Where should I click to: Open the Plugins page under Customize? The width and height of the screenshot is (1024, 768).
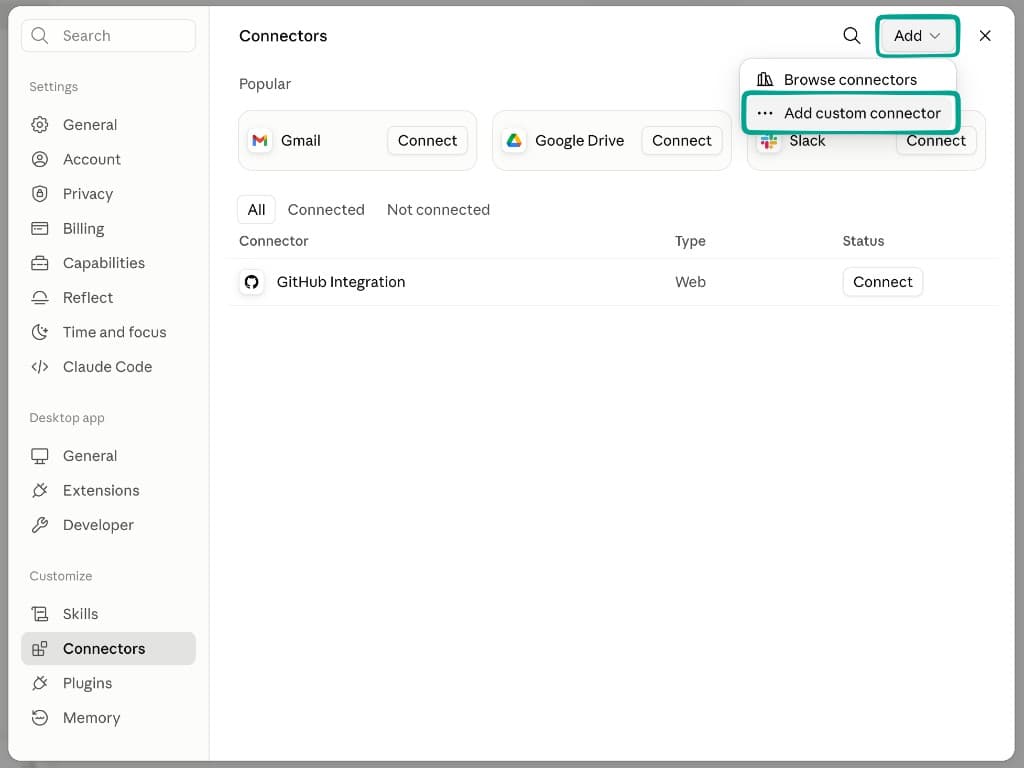coord(108,683)
